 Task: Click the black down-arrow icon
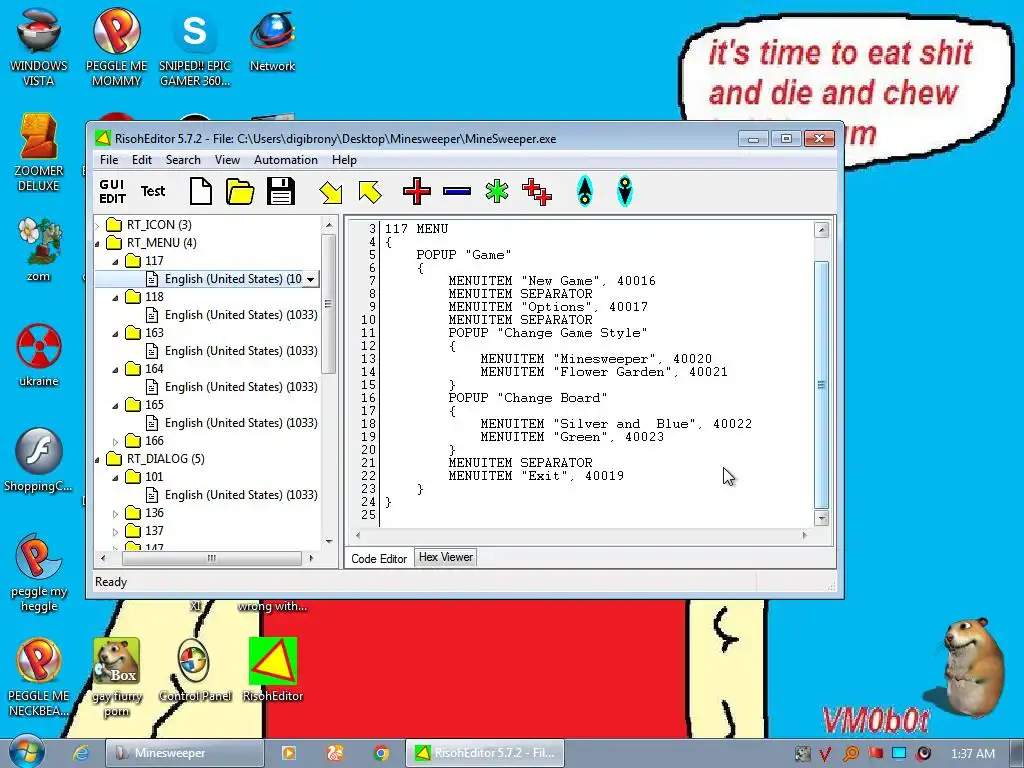(624, 191)
